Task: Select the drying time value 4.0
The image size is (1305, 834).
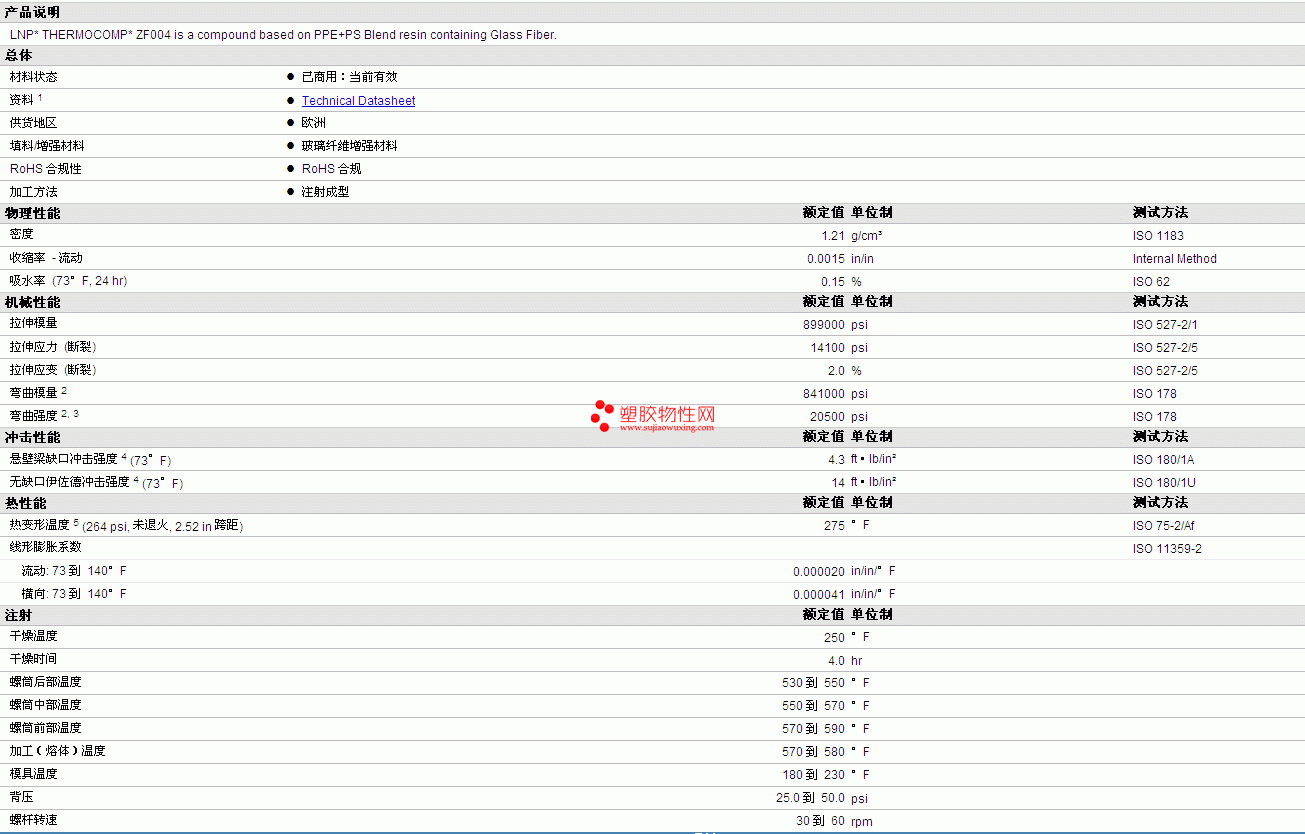Action: pyautogui.click(x=837, y=661)
